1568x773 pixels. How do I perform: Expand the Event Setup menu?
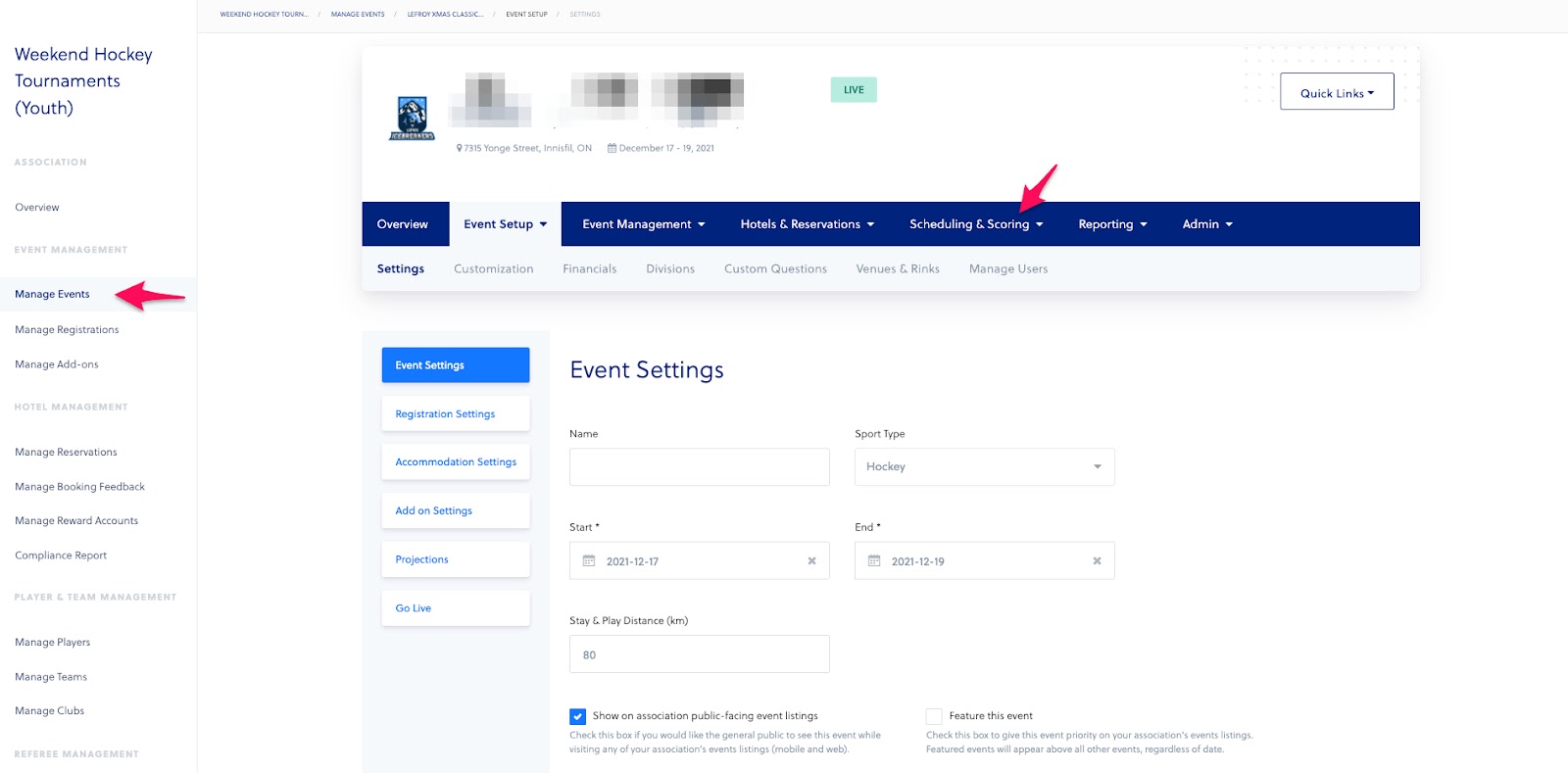click(x=506, y=224)
